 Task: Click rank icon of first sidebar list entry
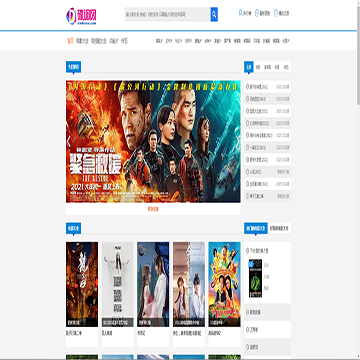pos(247,87)
